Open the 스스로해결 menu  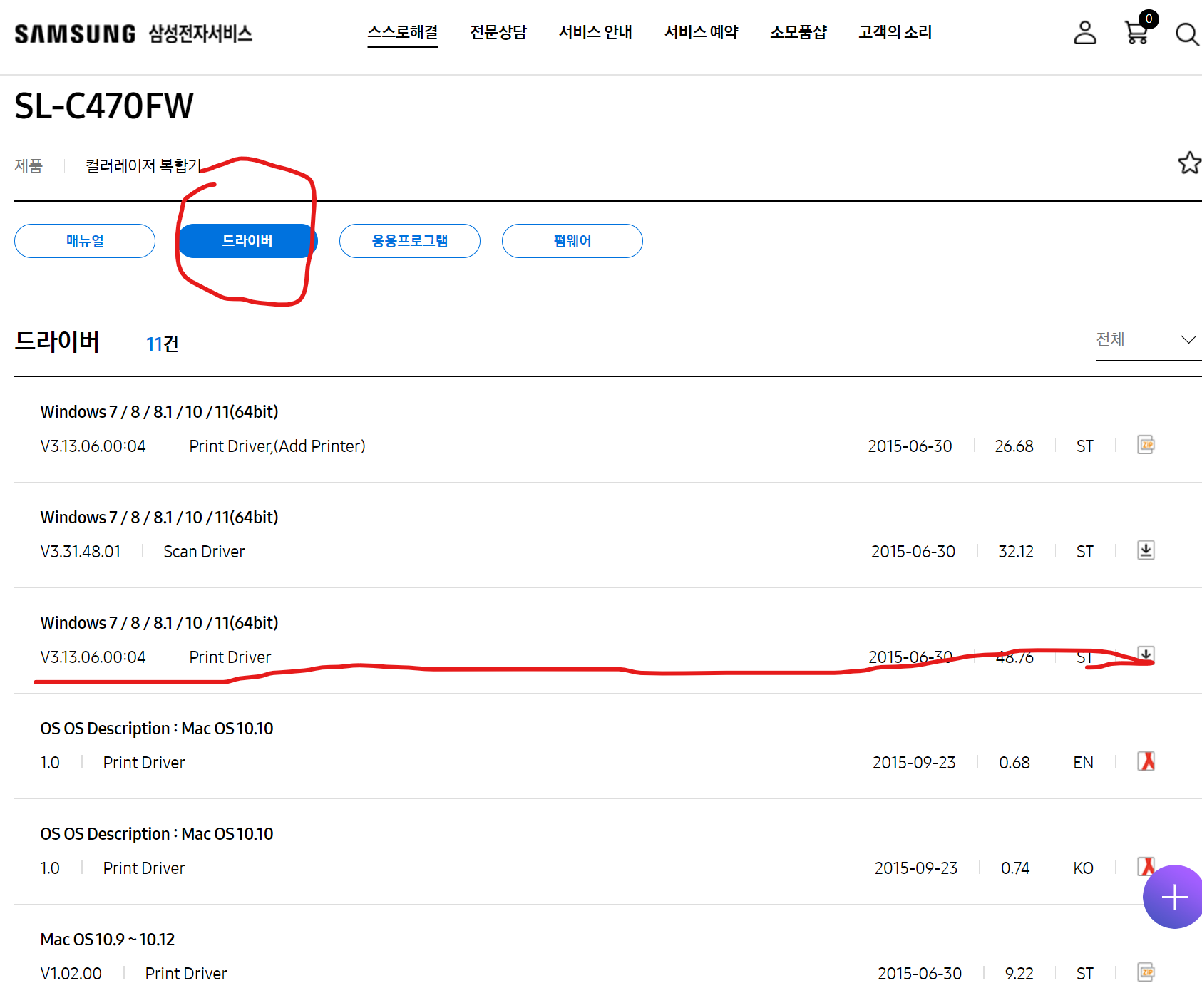(403, 32)
